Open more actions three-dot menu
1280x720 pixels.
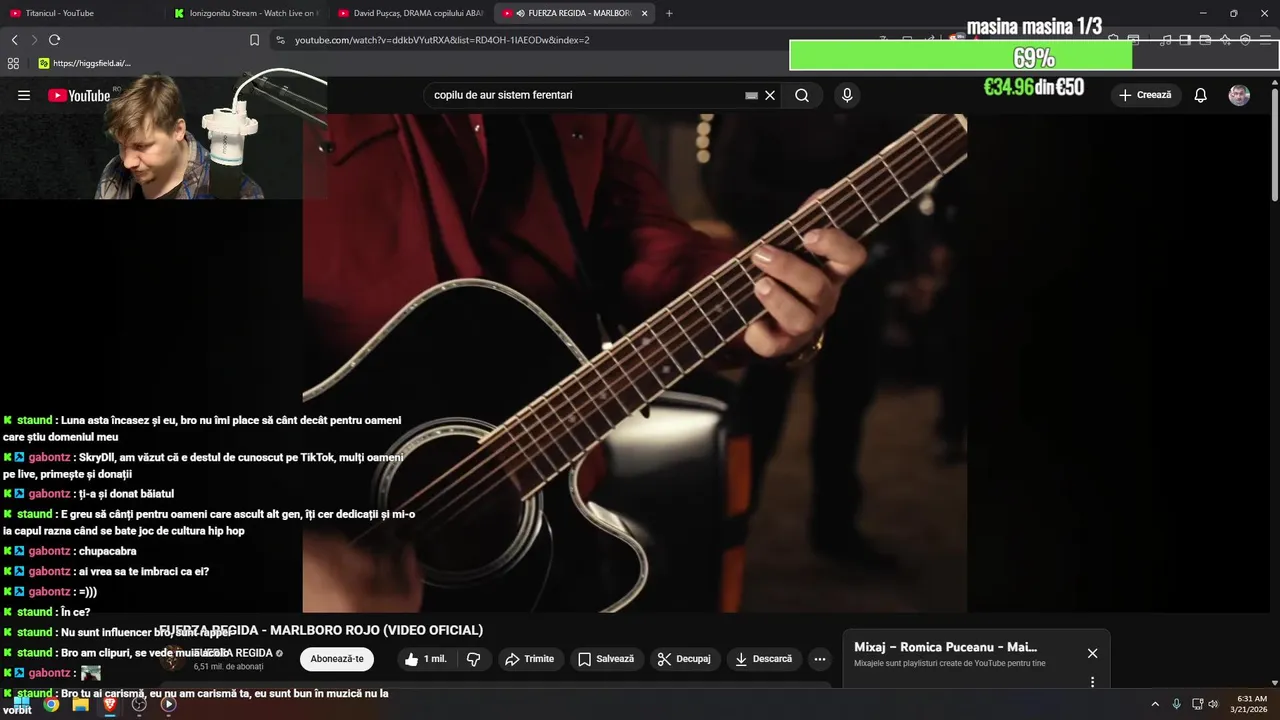(820, 659)
